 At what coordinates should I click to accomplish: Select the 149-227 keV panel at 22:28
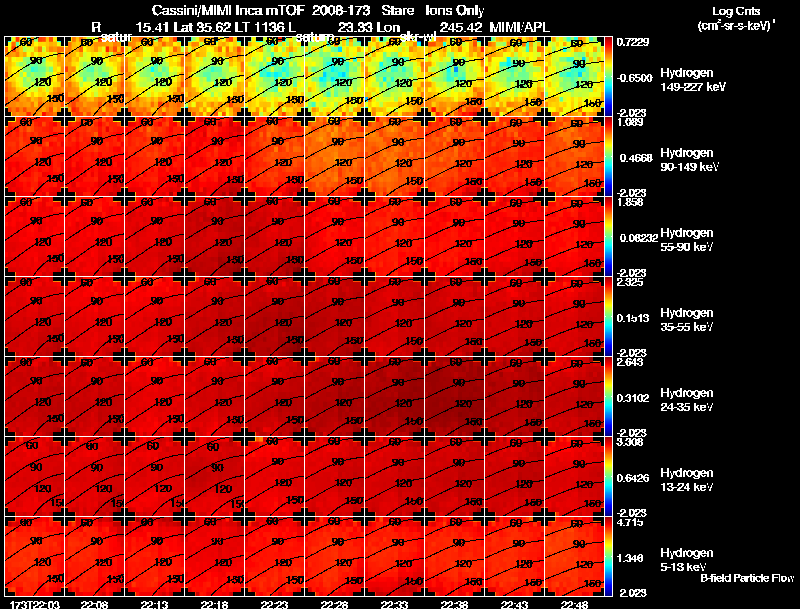tap(334, 76)
